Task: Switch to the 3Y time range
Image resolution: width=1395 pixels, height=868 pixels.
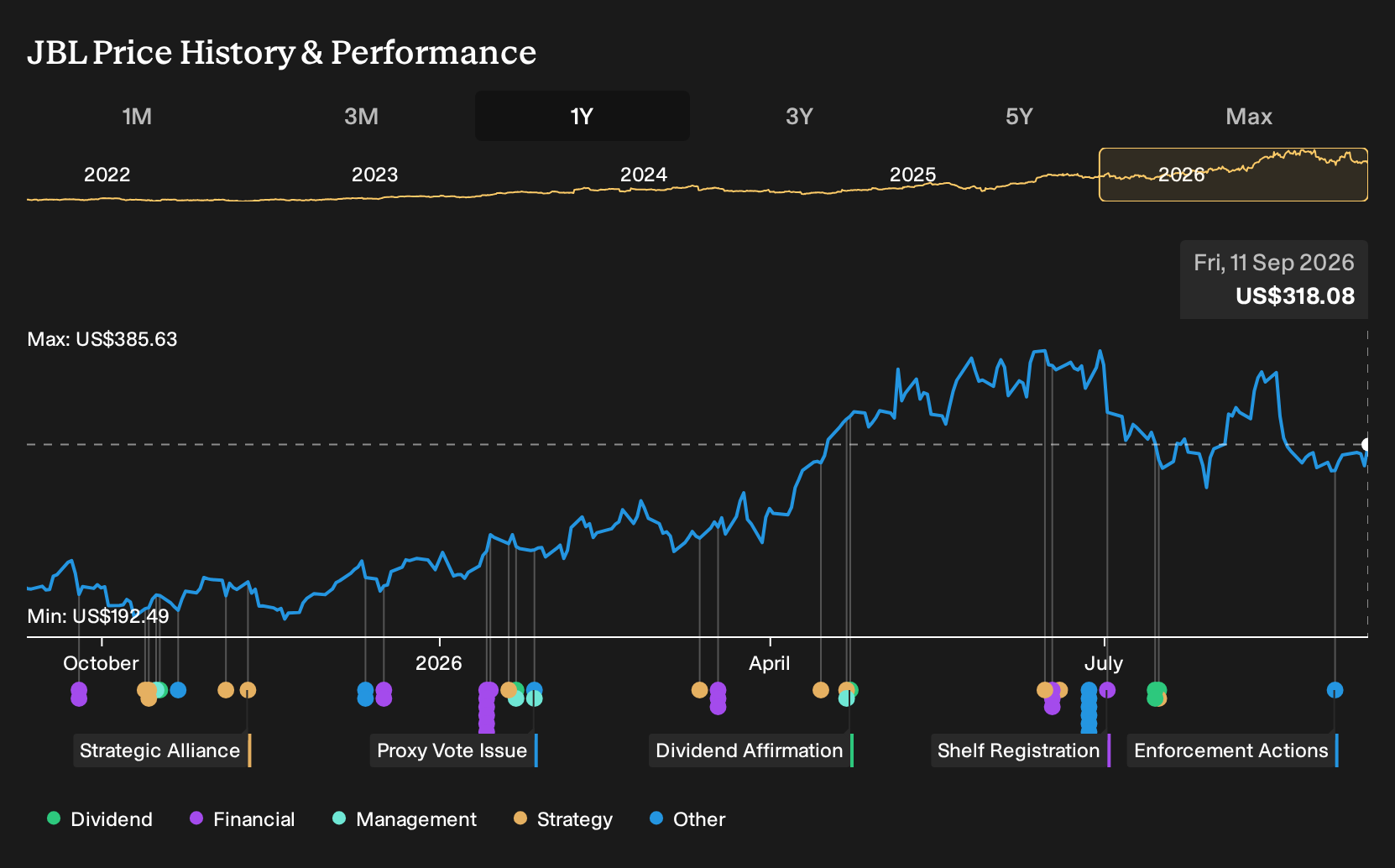Action: [x=799, y=116]
